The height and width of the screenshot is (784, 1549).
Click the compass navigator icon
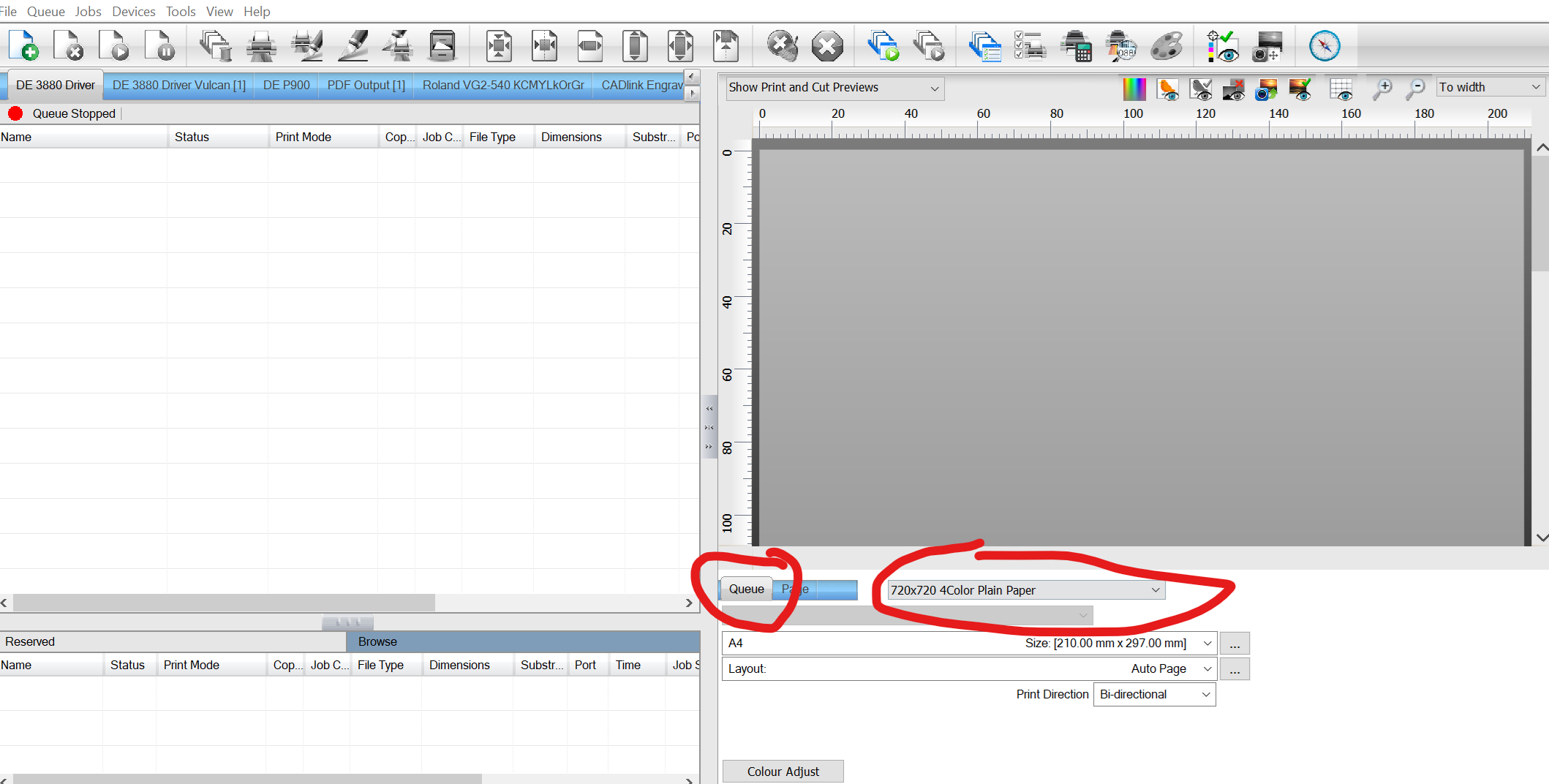(x=1325, y=45)
